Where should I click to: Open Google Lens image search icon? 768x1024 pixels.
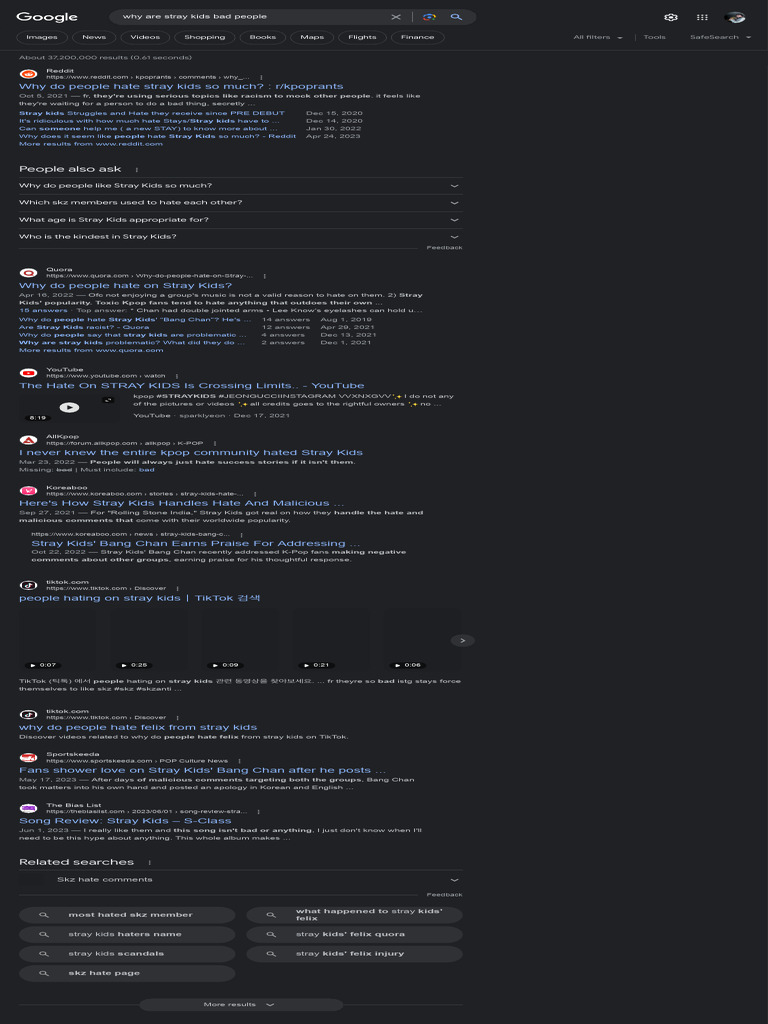tap(429, 17)
